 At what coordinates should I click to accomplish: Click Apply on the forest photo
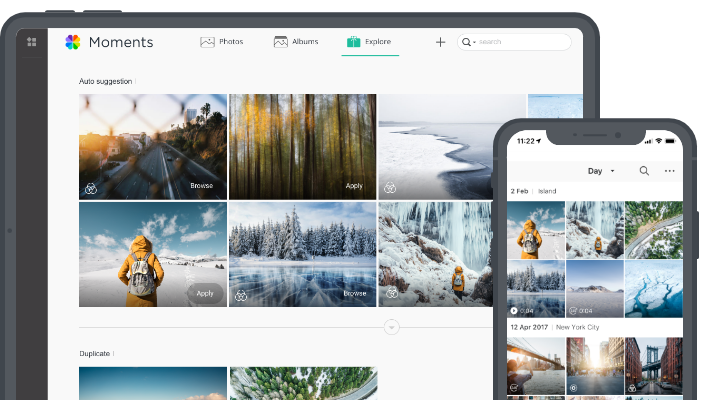click(x=354, y=186)
